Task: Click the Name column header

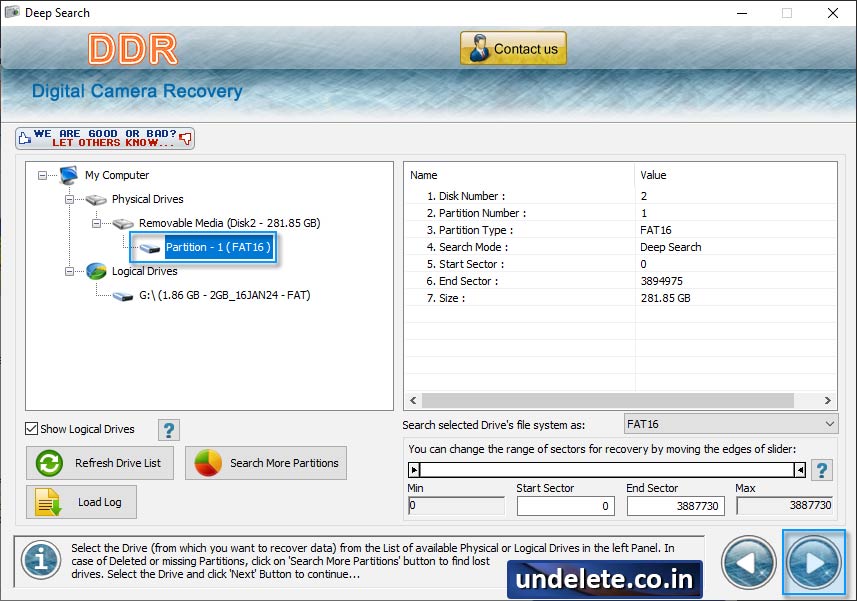Action: (x=520, y=175)
